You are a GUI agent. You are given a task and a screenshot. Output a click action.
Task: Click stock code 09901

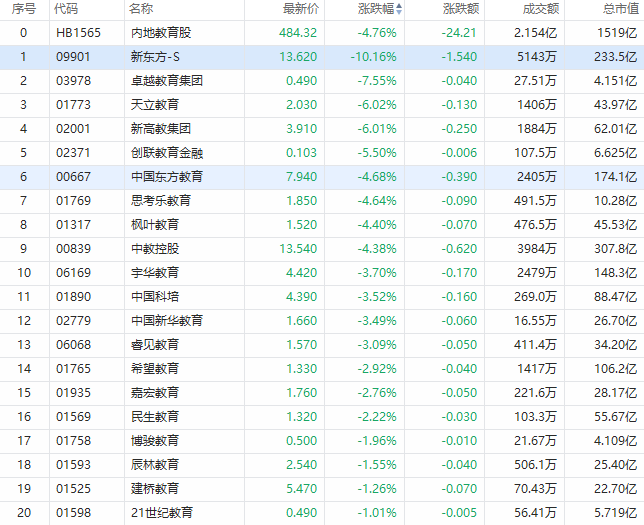pos(73,57)
